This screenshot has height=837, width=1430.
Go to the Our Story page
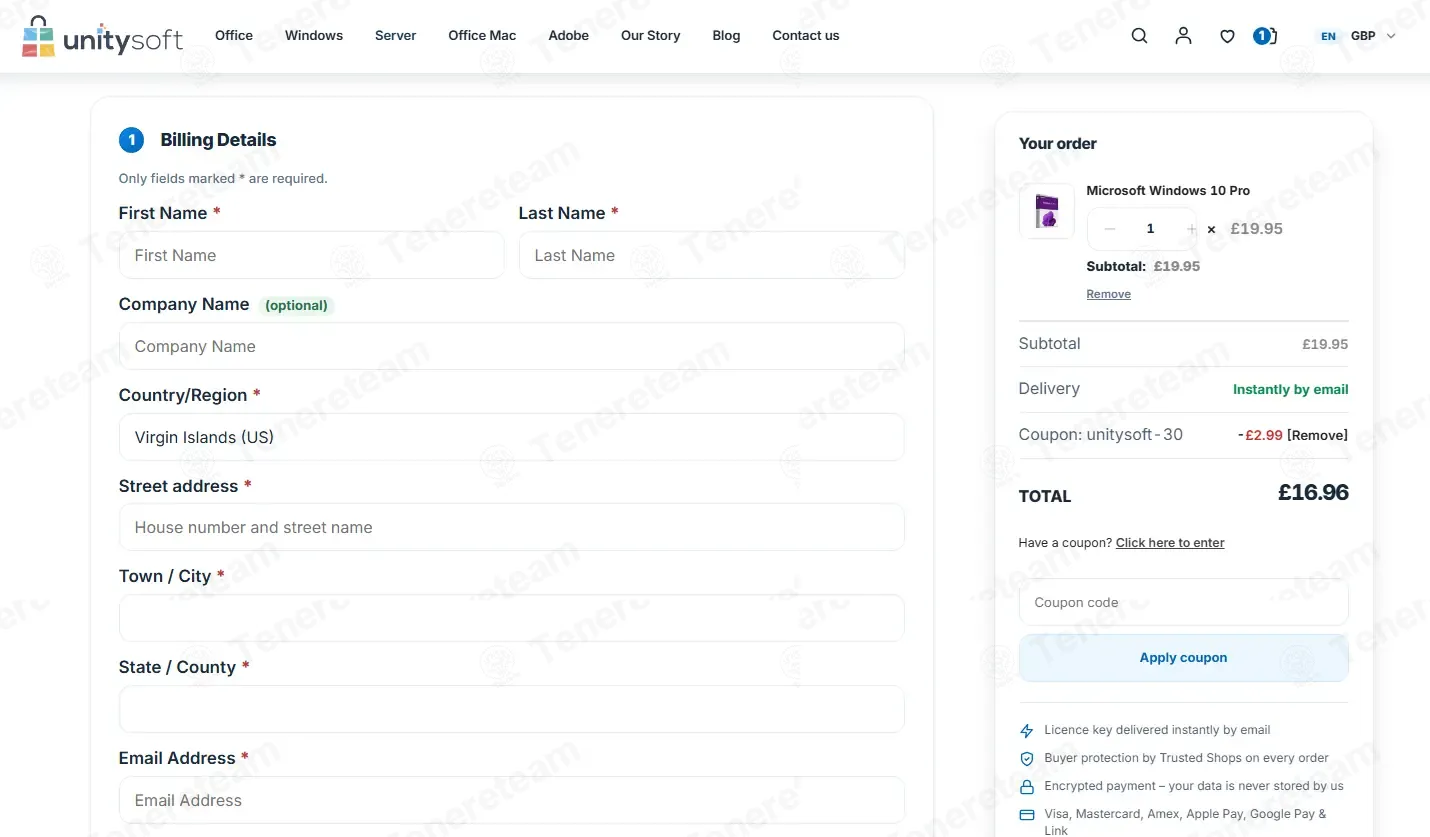click(651, 35)
